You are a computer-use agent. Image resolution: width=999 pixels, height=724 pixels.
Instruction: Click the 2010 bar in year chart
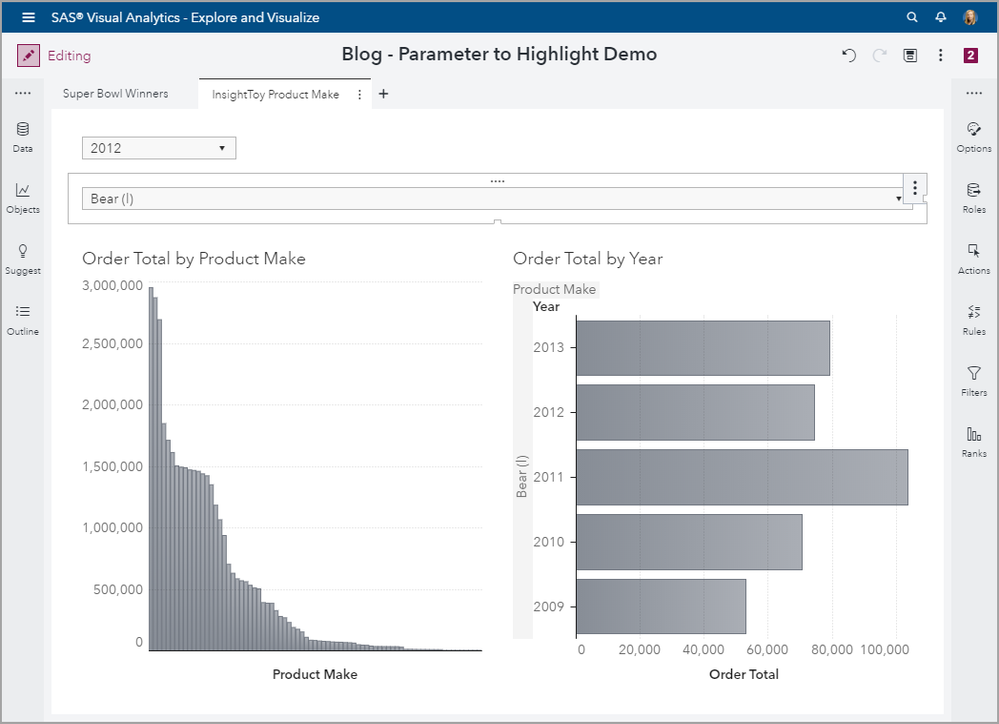coord(689,542)
